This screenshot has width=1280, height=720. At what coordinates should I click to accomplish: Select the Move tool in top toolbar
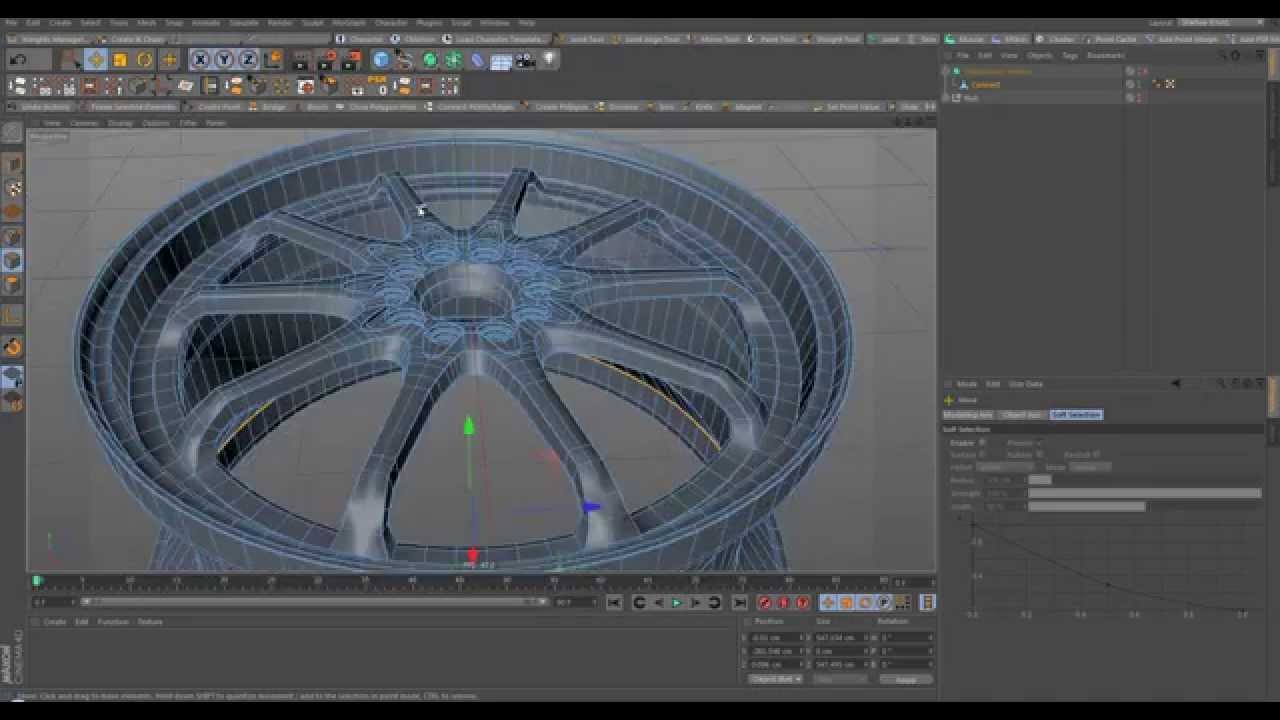coord(96,60)
